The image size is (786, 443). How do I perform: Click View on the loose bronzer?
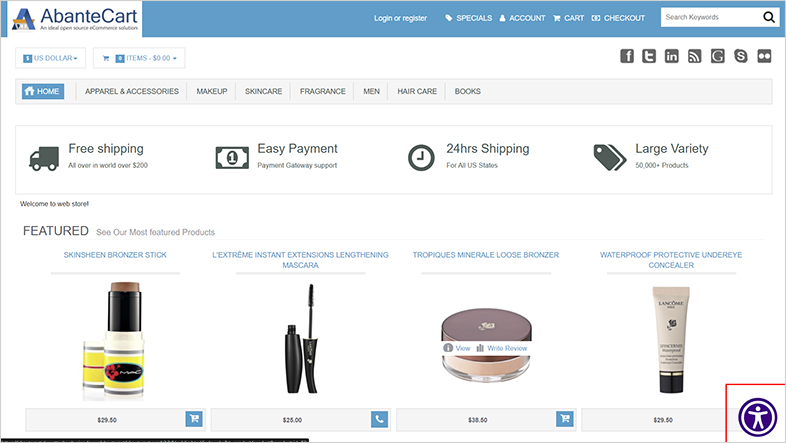coord(457,348)
